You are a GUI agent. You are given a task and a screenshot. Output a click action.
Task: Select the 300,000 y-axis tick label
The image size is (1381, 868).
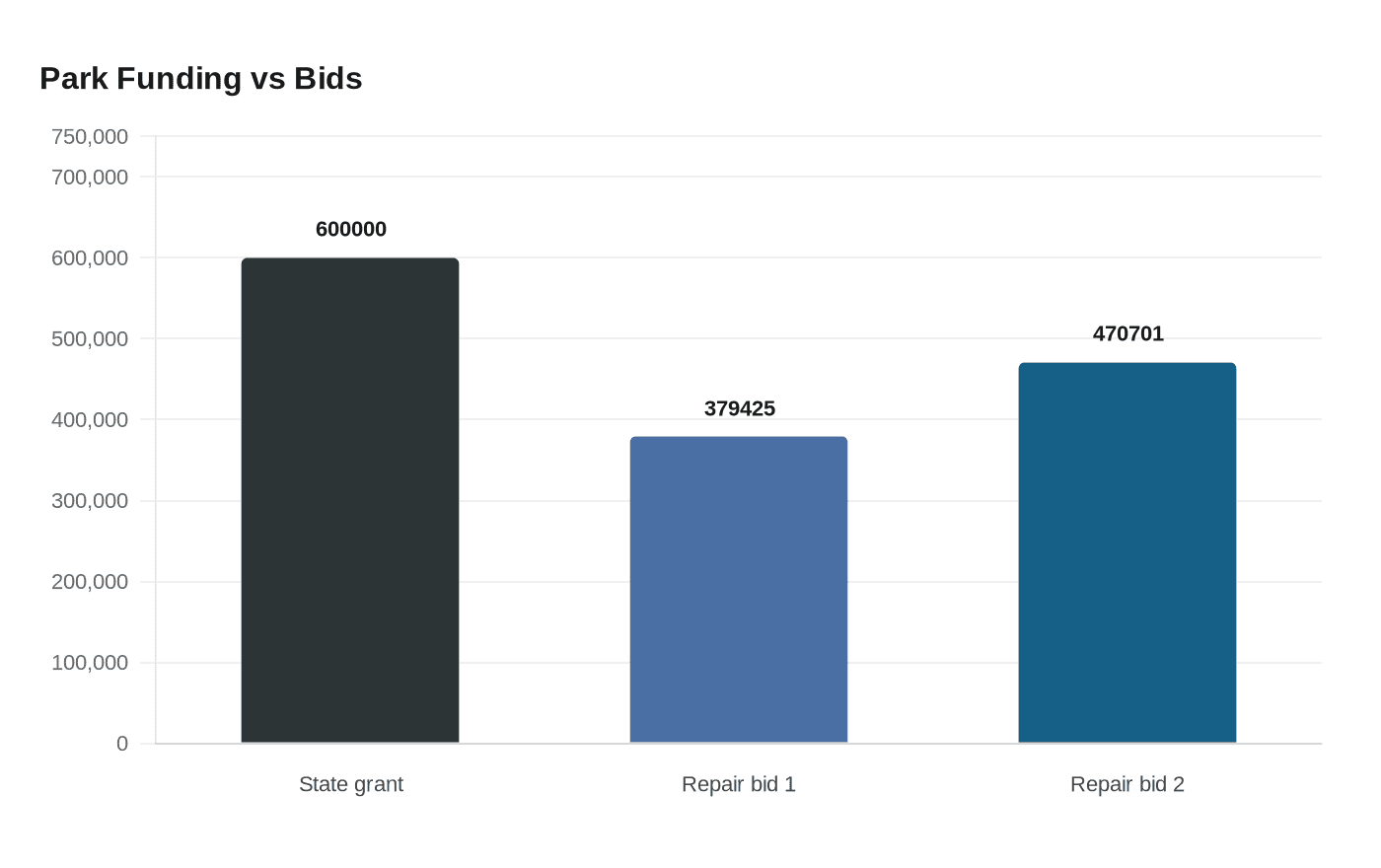click(90, 501)
